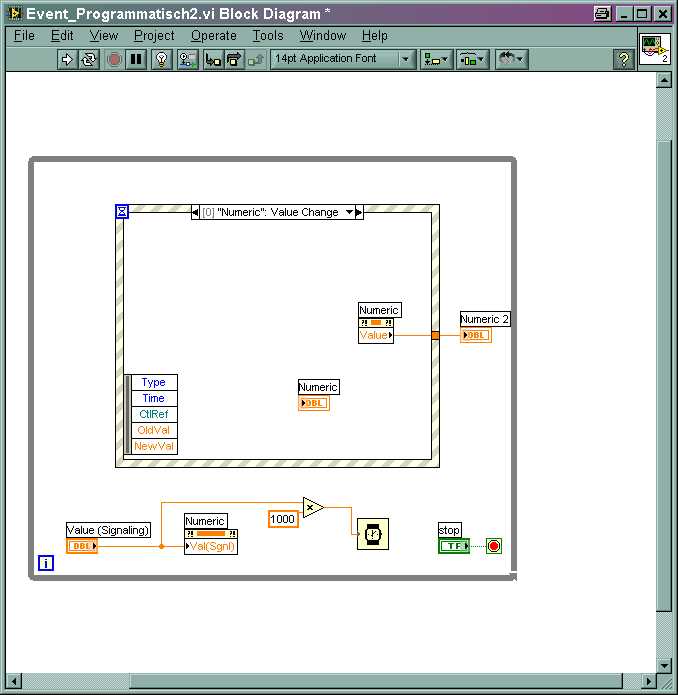Click the LabVIEW icon in title bar
The height and width of the screenshot is (695, 678).
pos(15,14)
